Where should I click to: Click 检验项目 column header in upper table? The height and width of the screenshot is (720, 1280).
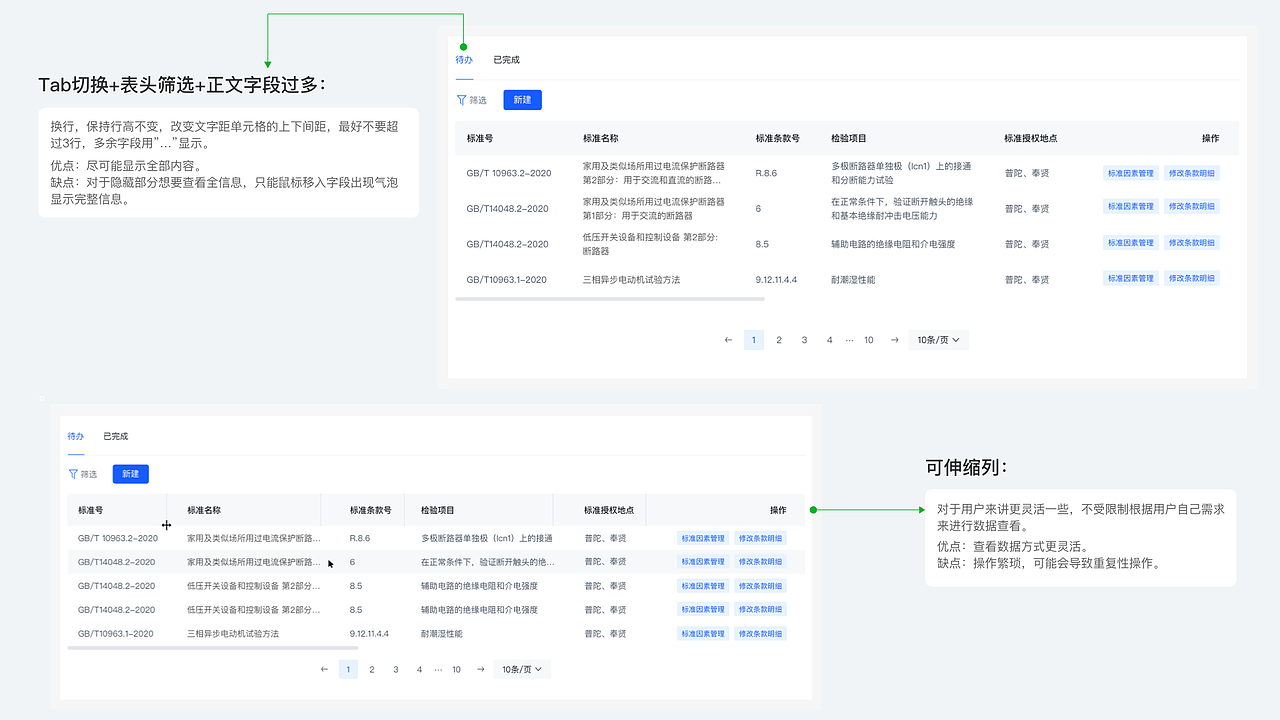tap(849, 138)
